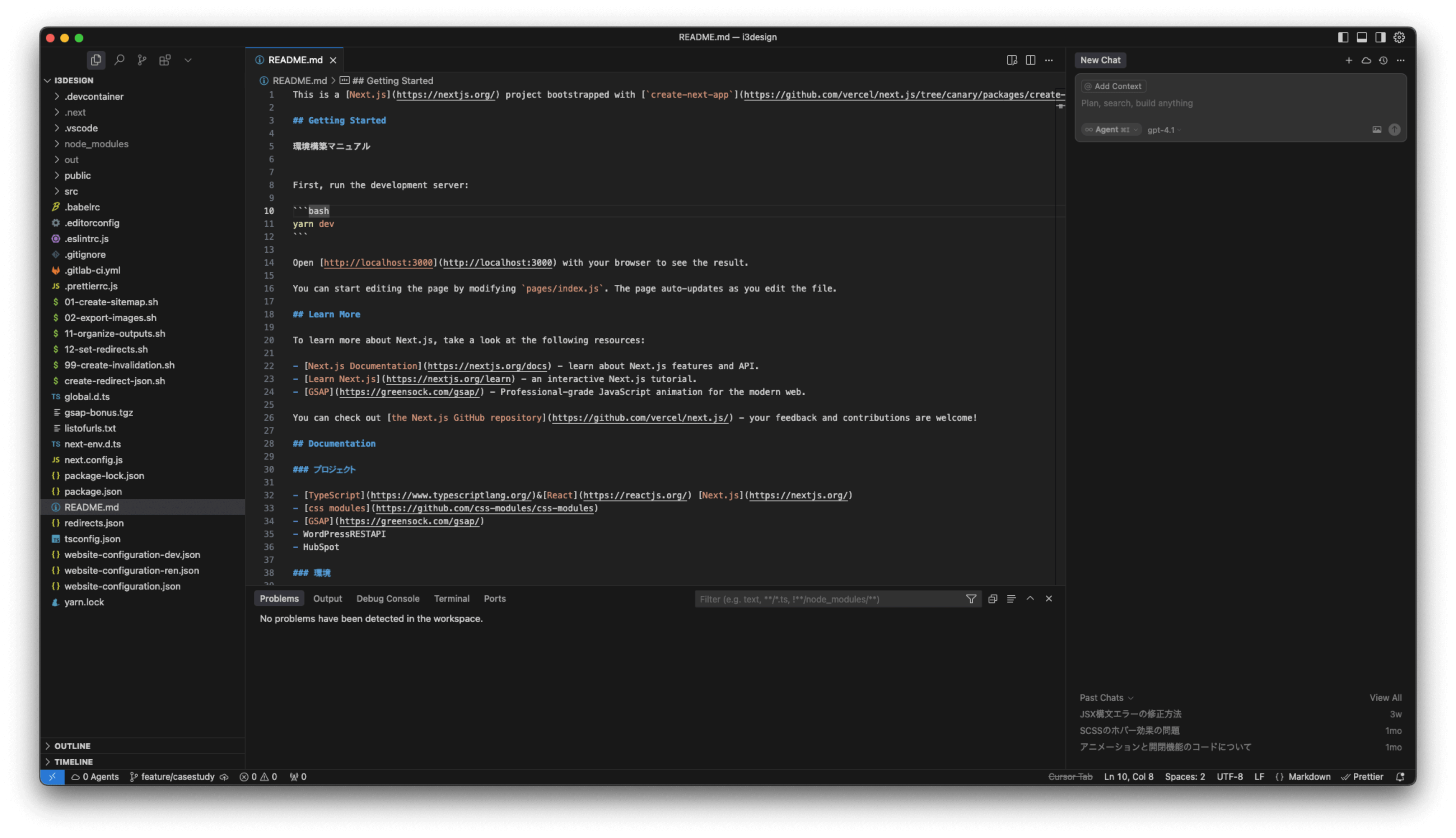This screenshot has width=1456, height=838.
Task: Start a new chat with plus icon
Action: [x=1348, y=60]
